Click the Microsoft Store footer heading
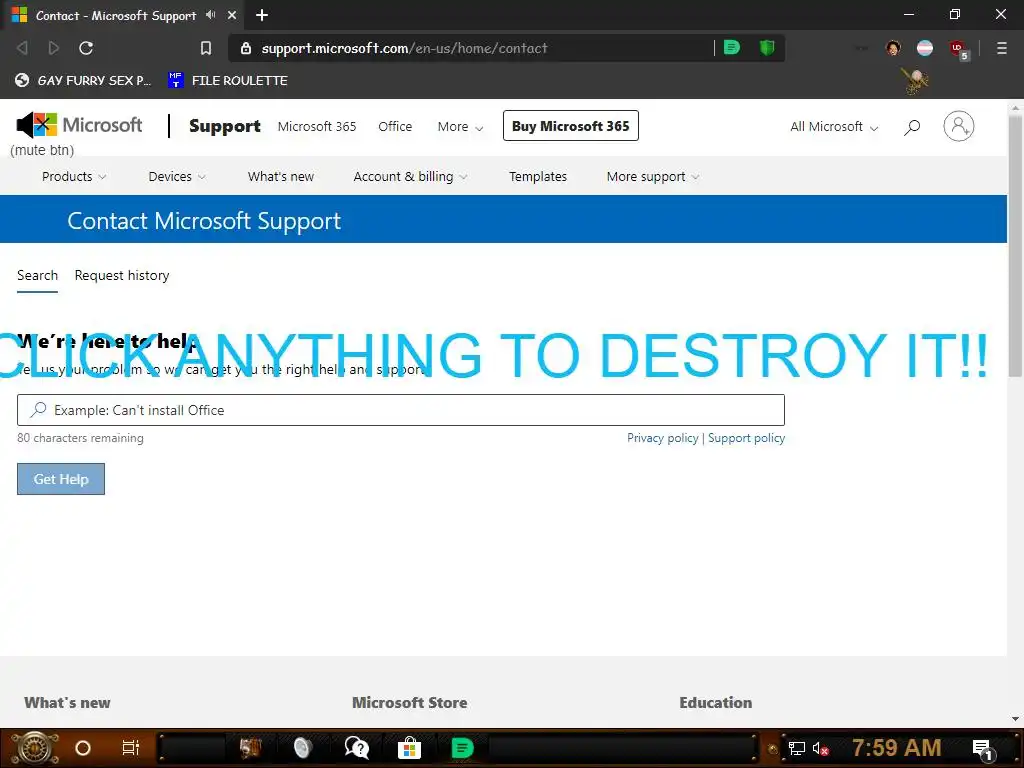 coord(409,703)
